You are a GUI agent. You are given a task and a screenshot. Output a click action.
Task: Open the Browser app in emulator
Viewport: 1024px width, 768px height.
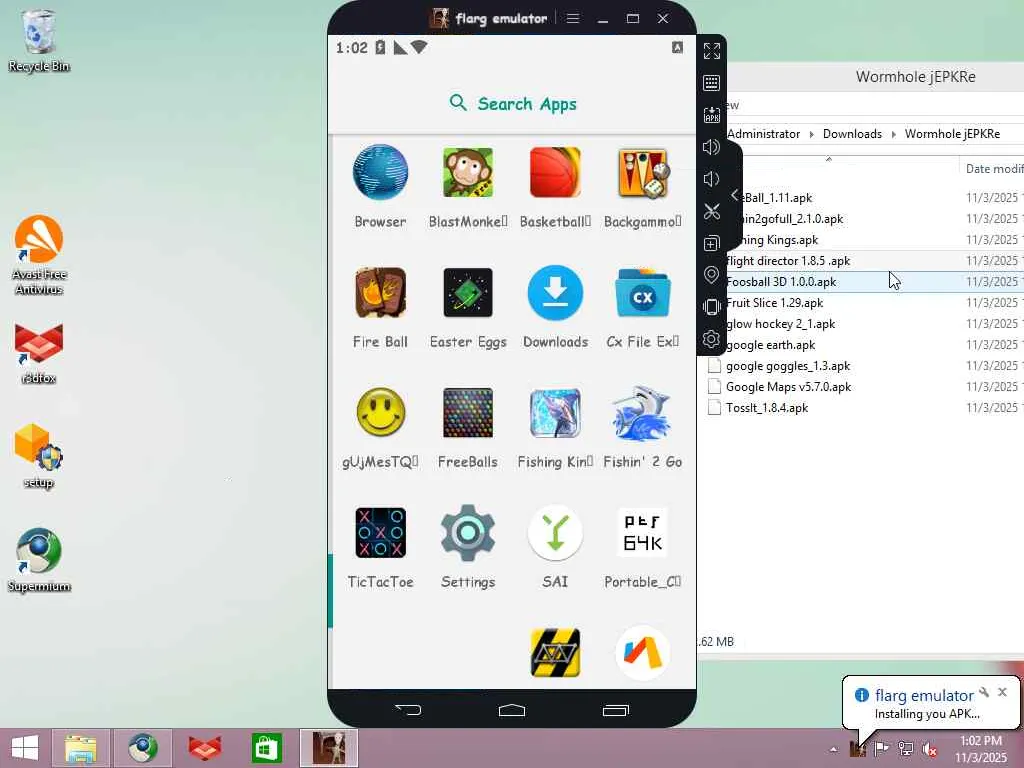(x=380, y=172)
